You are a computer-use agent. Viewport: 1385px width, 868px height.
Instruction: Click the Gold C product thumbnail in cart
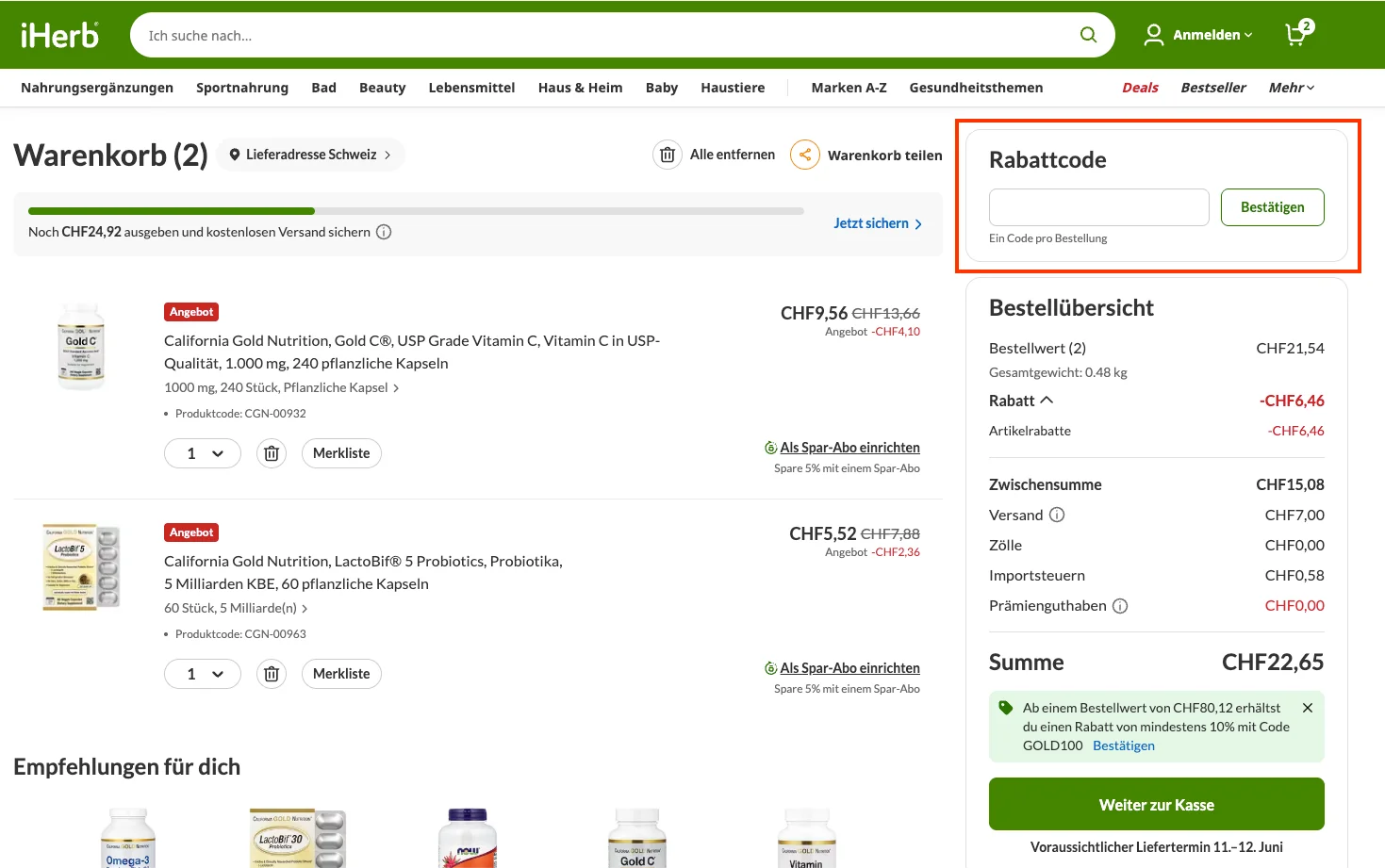(x=81, y=346)
